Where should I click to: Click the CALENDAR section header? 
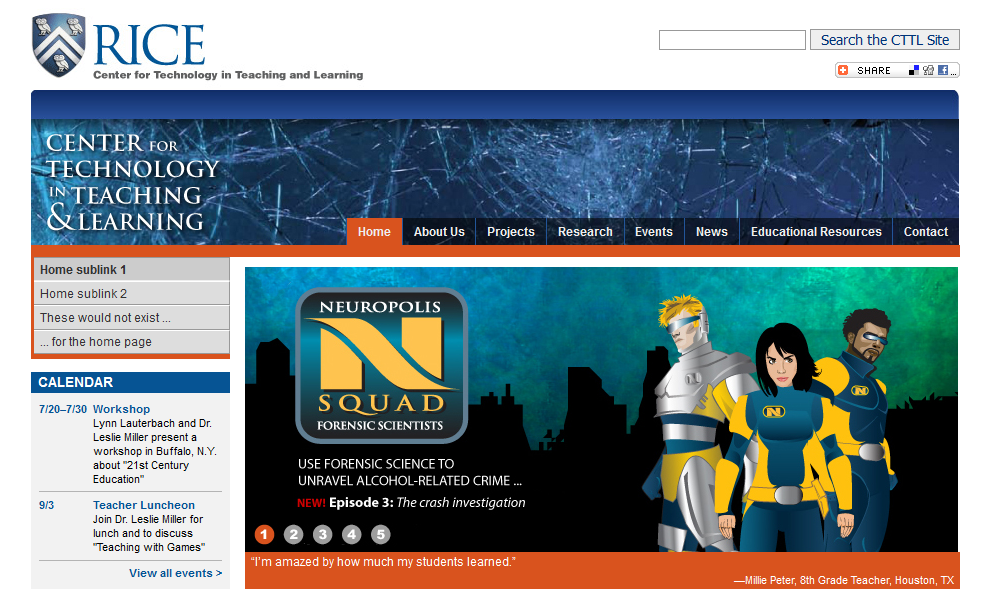point(130,382)
